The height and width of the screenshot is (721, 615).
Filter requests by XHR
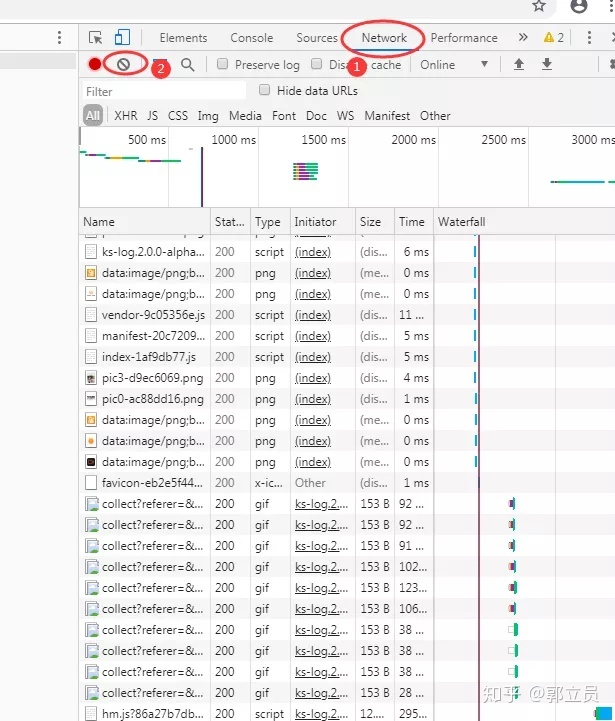coord(126,115)
